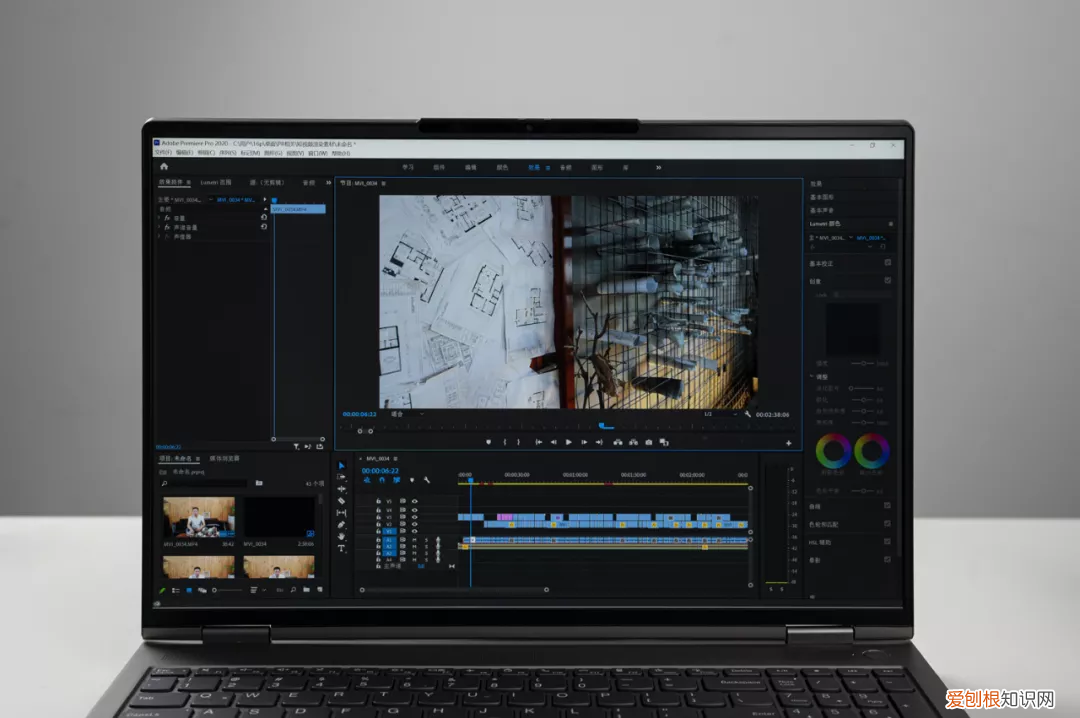Open the 适合 zoom level dropdown
1080x718 pixels.
tap(405, 413)
